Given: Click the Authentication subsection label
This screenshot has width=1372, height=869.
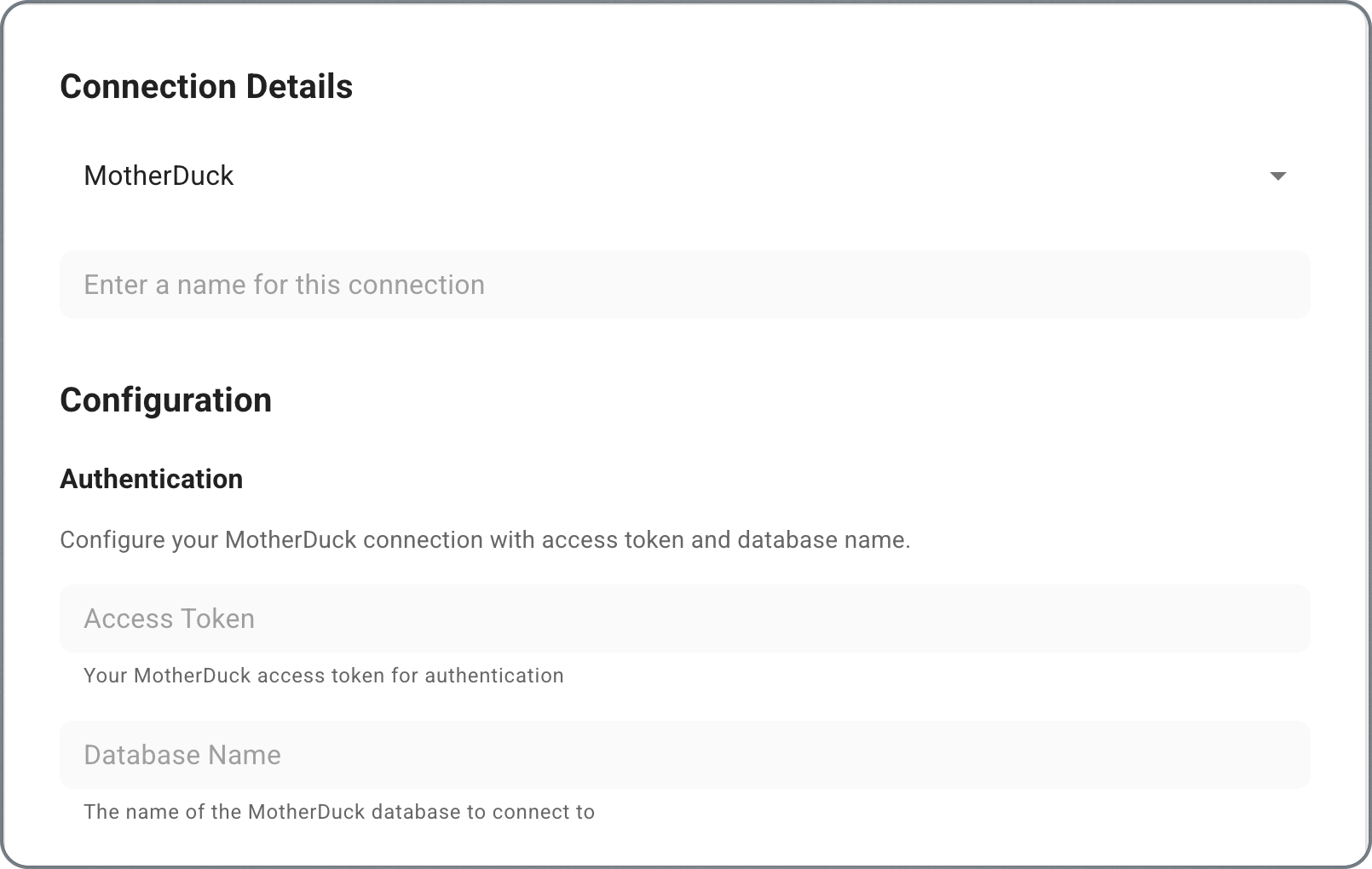Looking at the screenshot, I should 151,479.
